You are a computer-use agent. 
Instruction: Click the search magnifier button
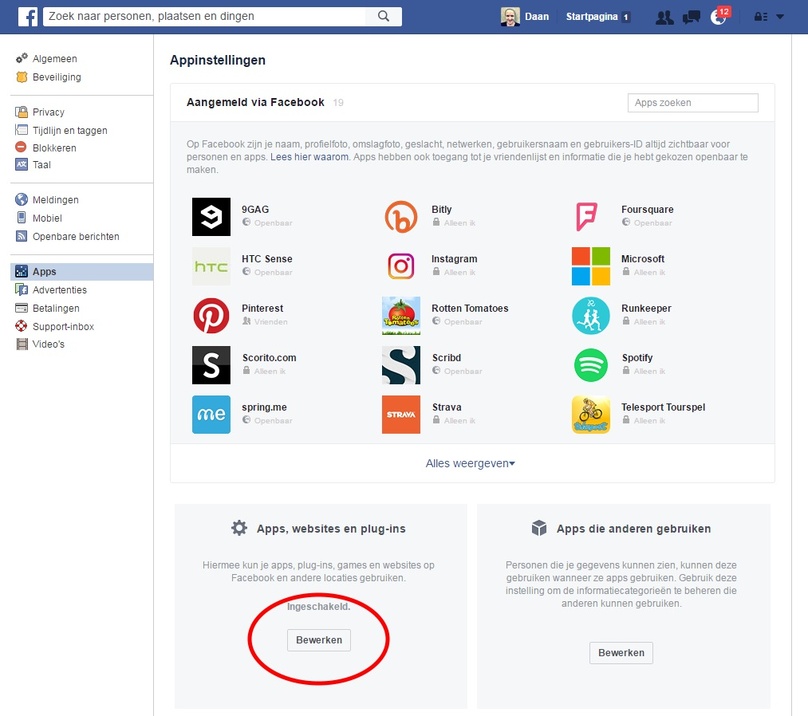pos(383,16)
